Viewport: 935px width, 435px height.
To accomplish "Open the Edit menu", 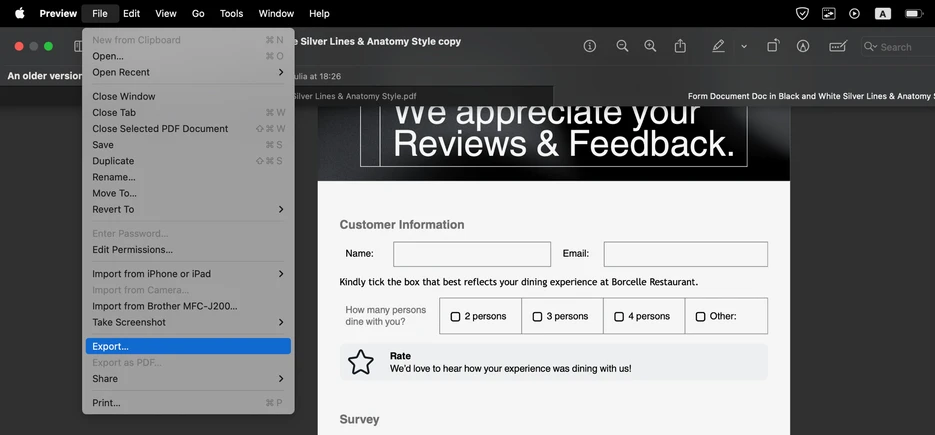I will click(x=131, y=13).
